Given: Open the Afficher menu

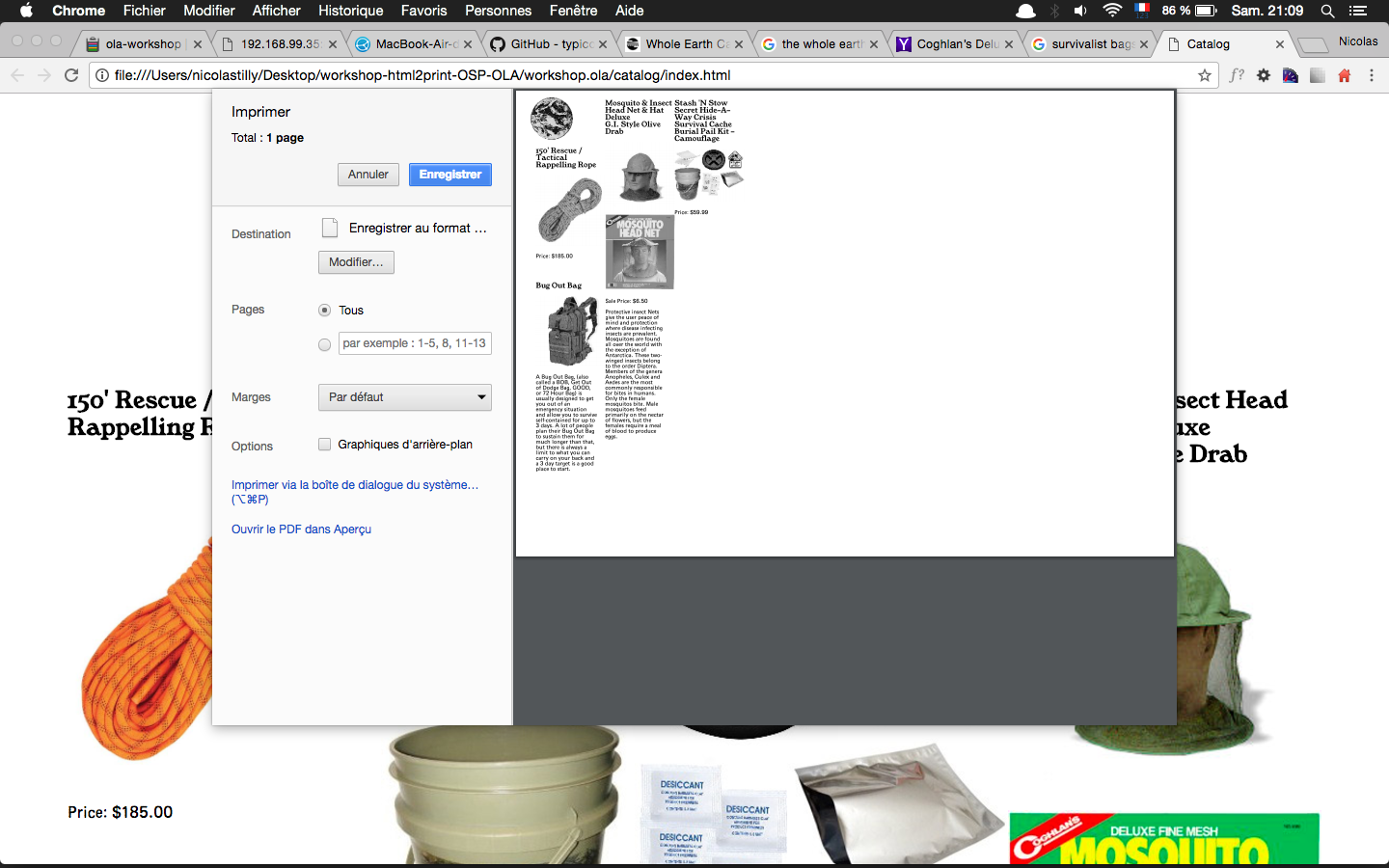Looking at the screenshot, I should (x=277, y=11).
